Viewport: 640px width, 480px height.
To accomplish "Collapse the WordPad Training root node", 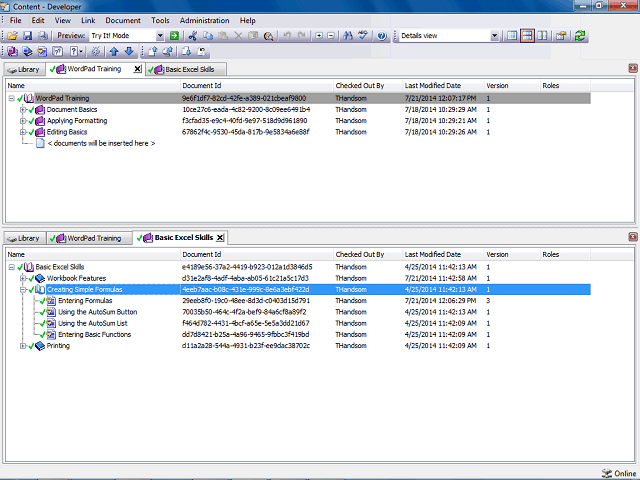I will tap(11, 98).
